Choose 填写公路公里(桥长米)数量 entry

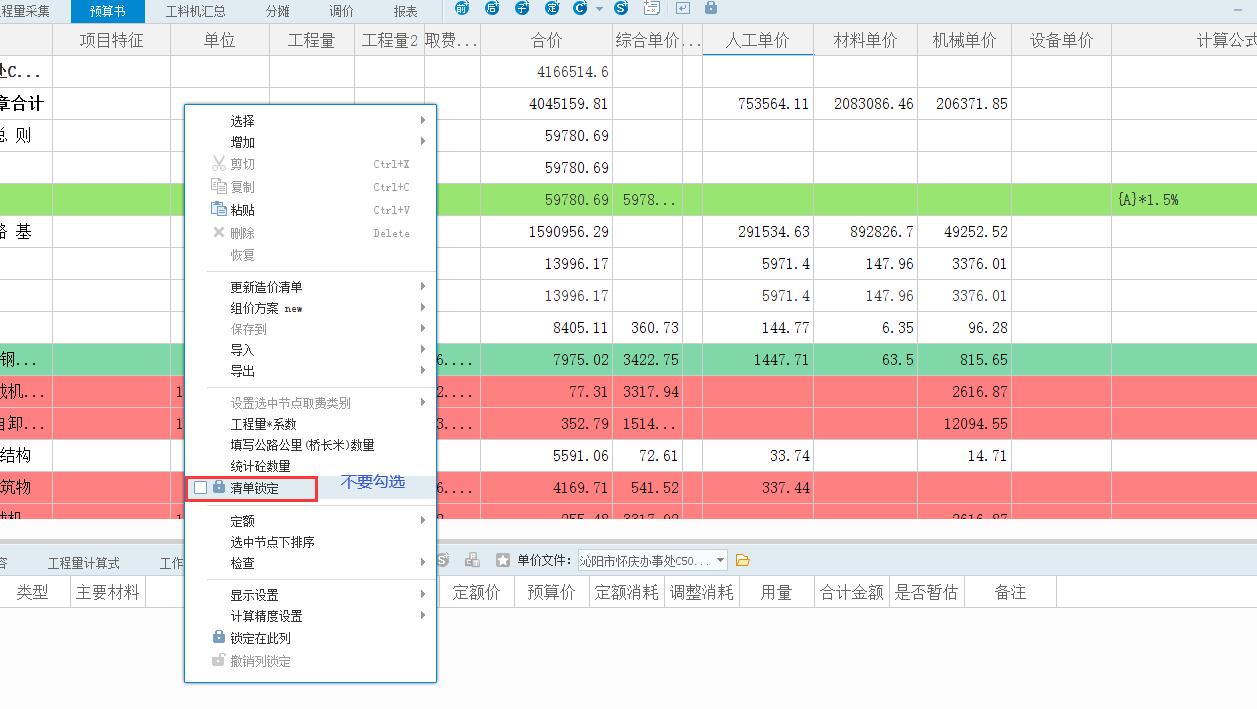click(310, 445)
